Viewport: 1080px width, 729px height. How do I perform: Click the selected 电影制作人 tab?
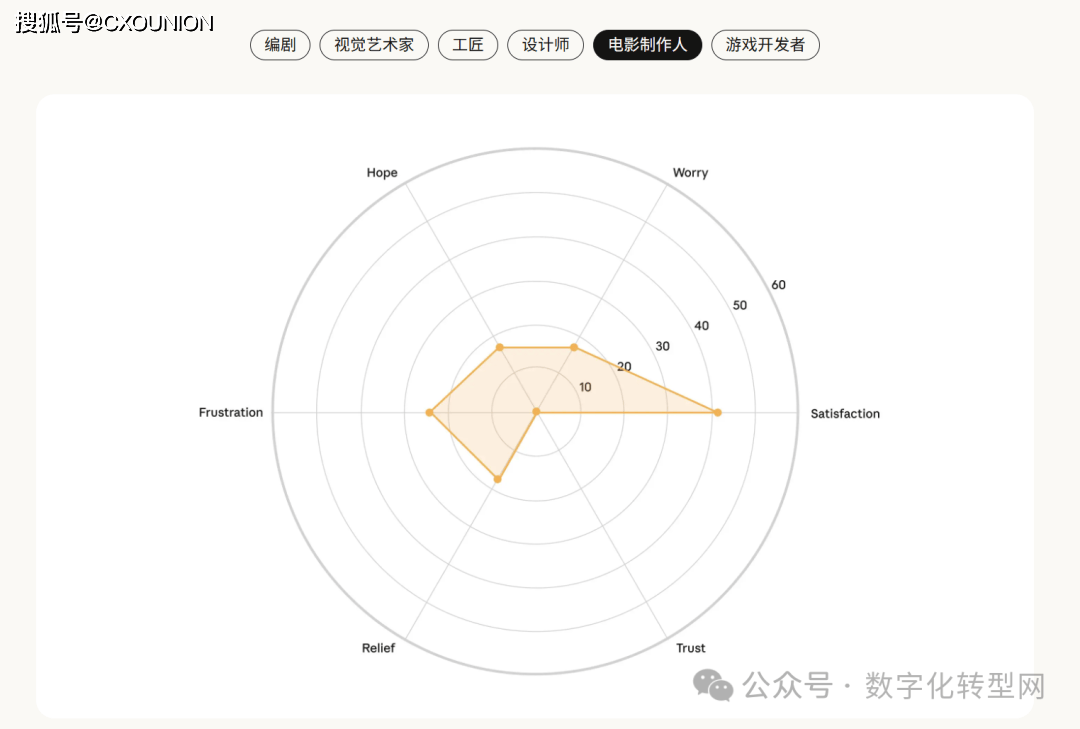click(x=648, y=45)
